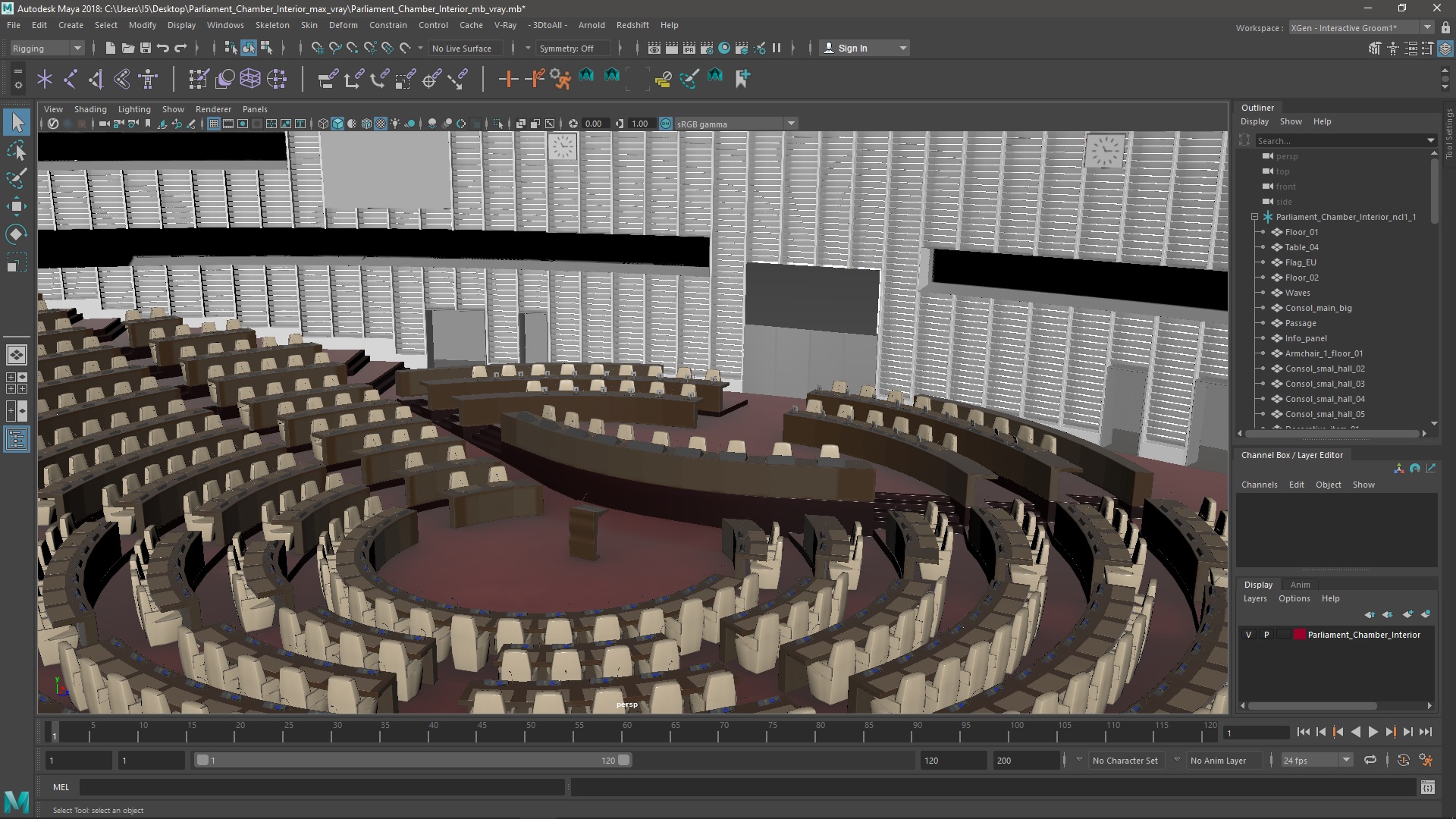Open the viewport Shading menu
The height and width of the screenshot is (819, 1456).
pyautogui.click(x=90, y=109)
